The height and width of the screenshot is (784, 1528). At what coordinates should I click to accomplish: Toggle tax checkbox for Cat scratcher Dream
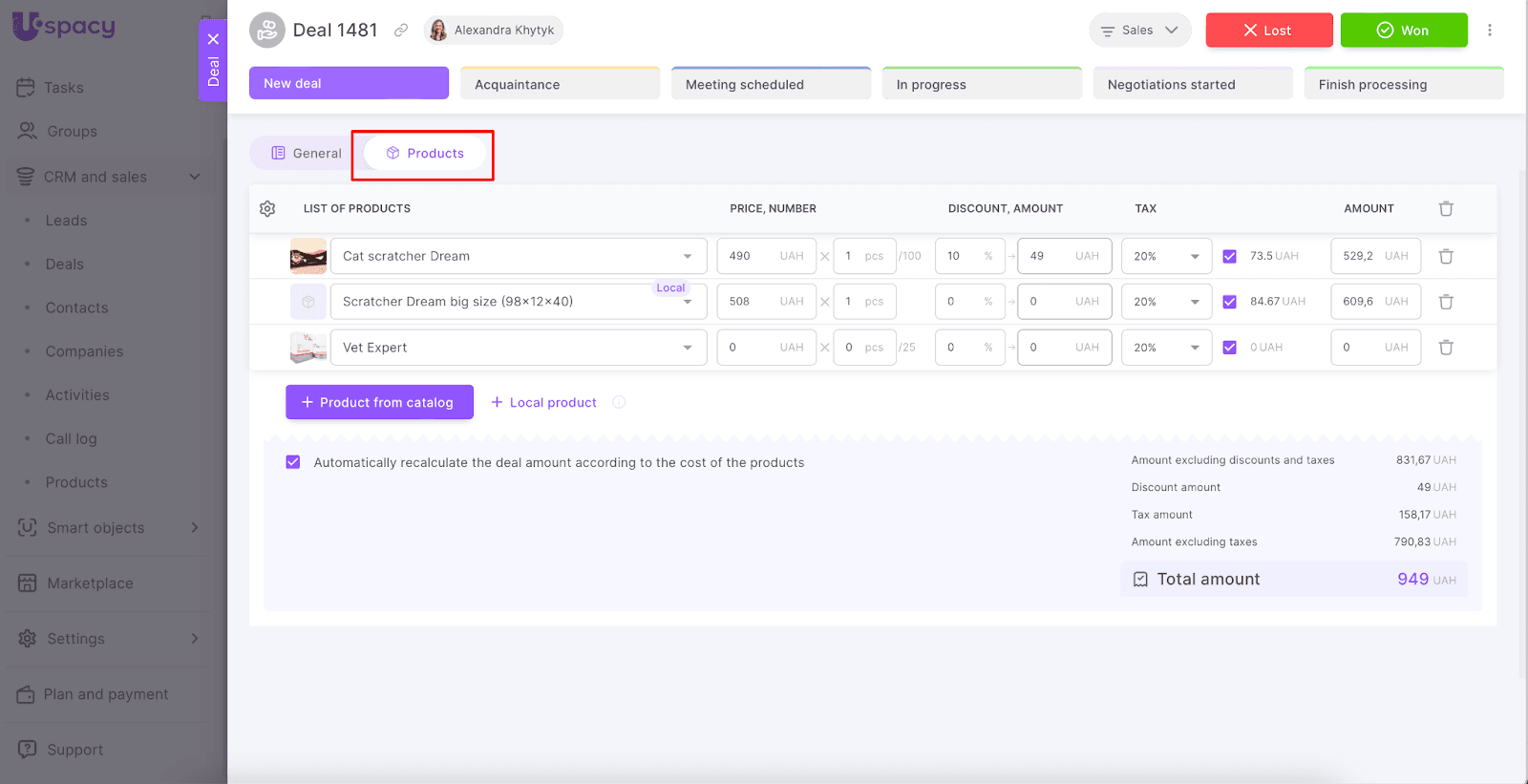point(1229,256)
